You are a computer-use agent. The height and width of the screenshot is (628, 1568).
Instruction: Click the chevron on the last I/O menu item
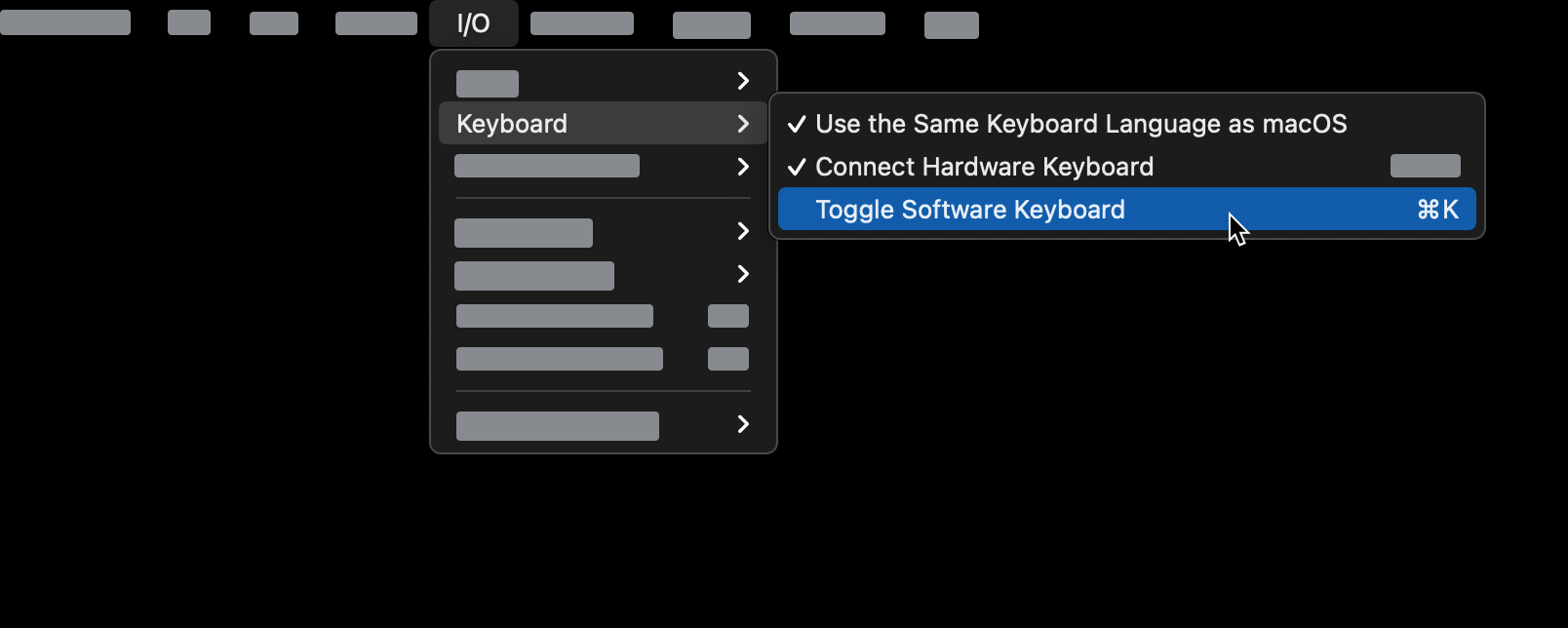tap(743, 424)
